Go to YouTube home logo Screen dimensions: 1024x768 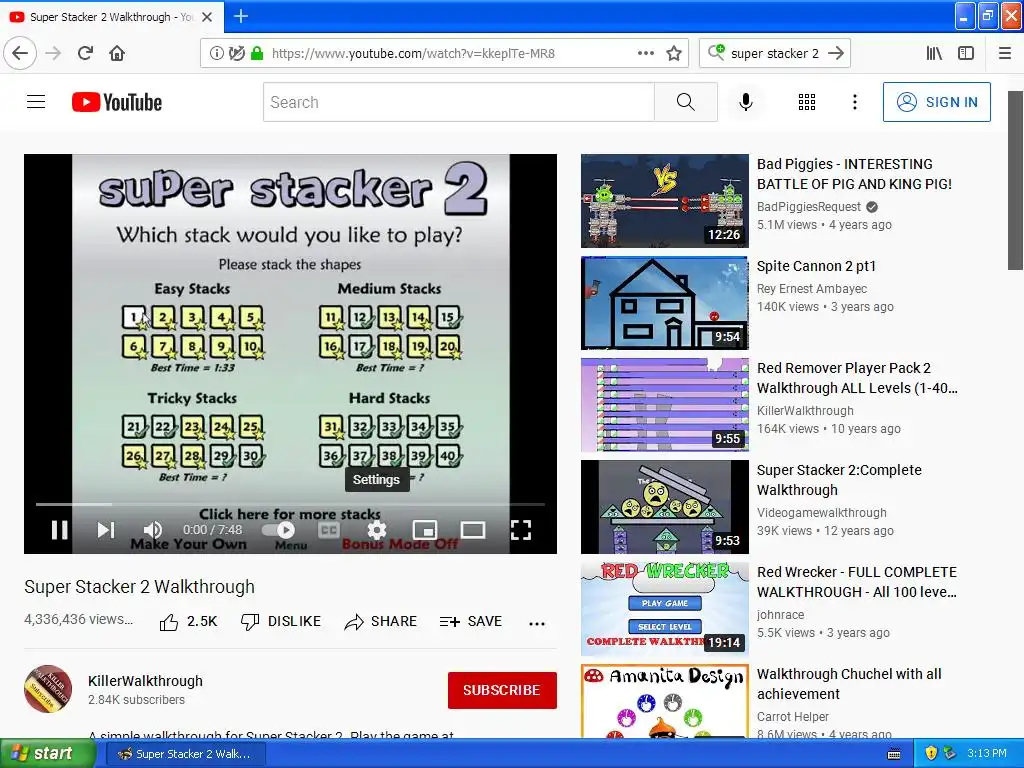(117, 102)
